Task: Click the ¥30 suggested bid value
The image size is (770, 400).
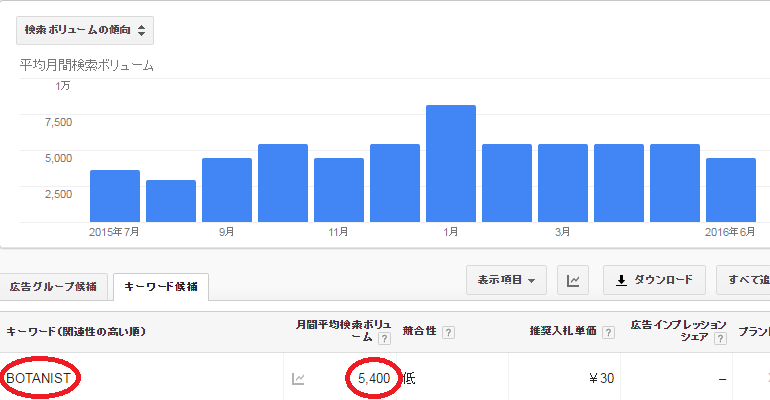Action: [602, 378]
